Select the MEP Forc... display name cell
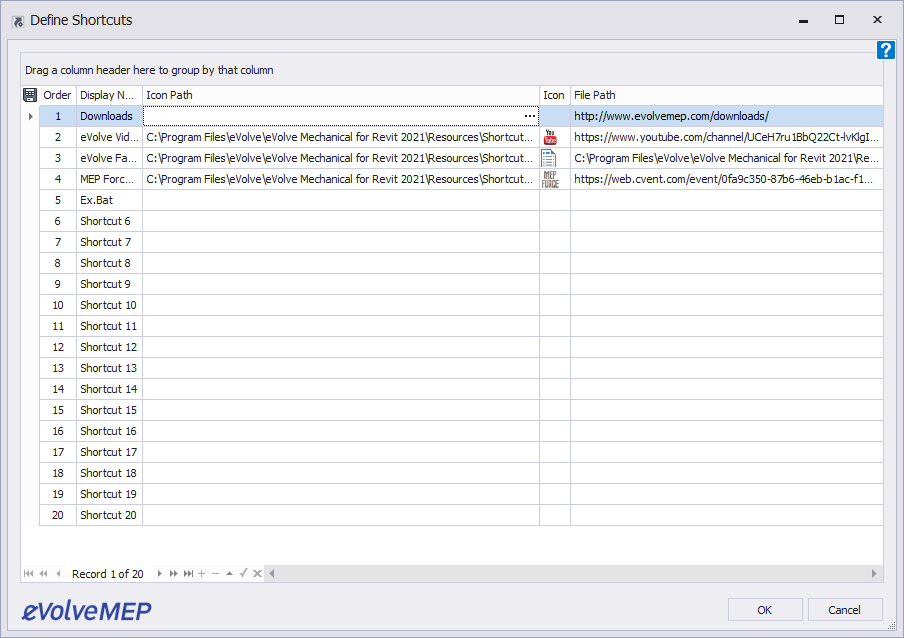Viewport: 904px width, 638px height. 109,179
